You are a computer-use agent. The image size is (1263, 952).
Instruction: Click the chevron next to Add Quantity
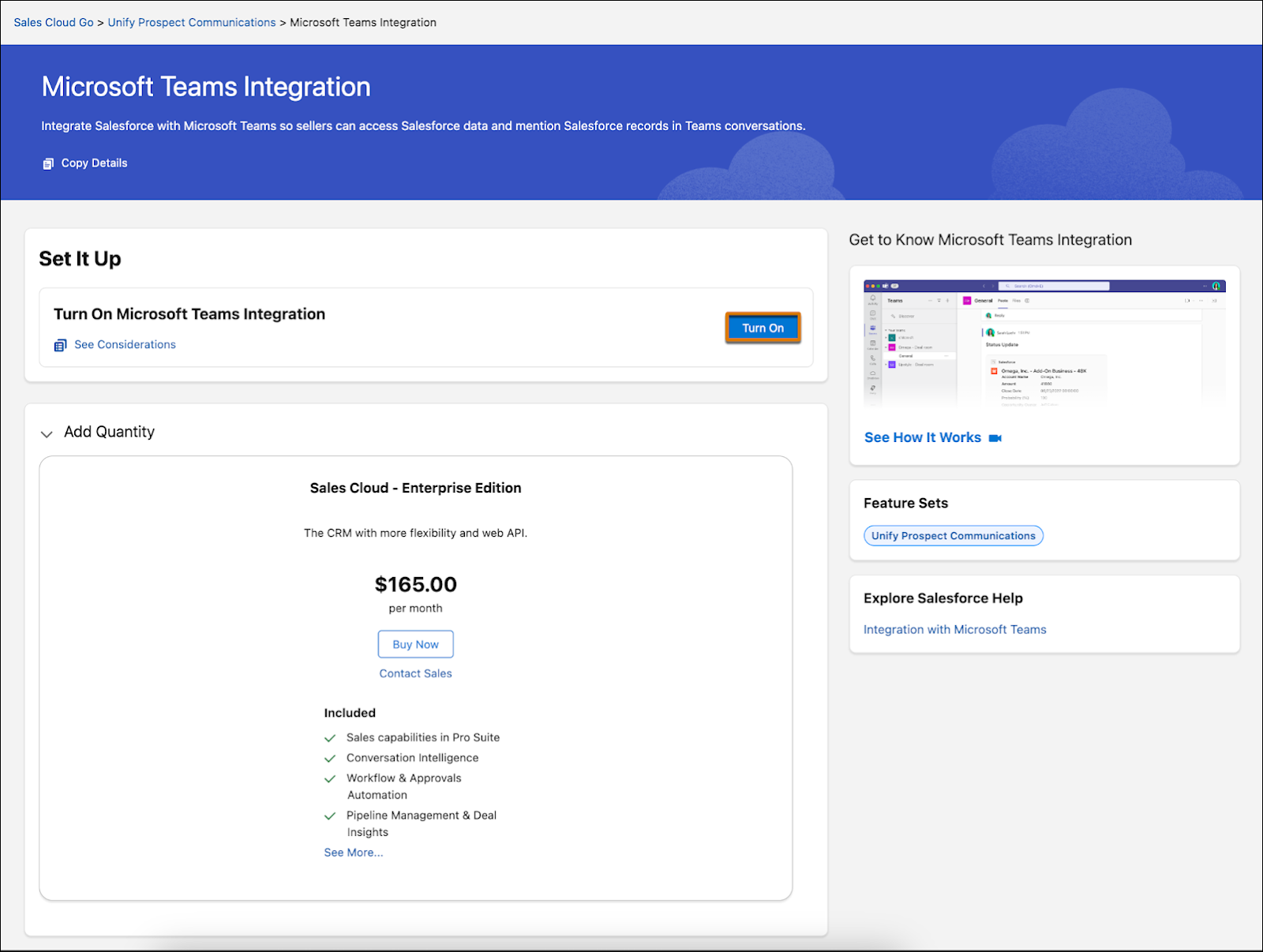[47, 433]
